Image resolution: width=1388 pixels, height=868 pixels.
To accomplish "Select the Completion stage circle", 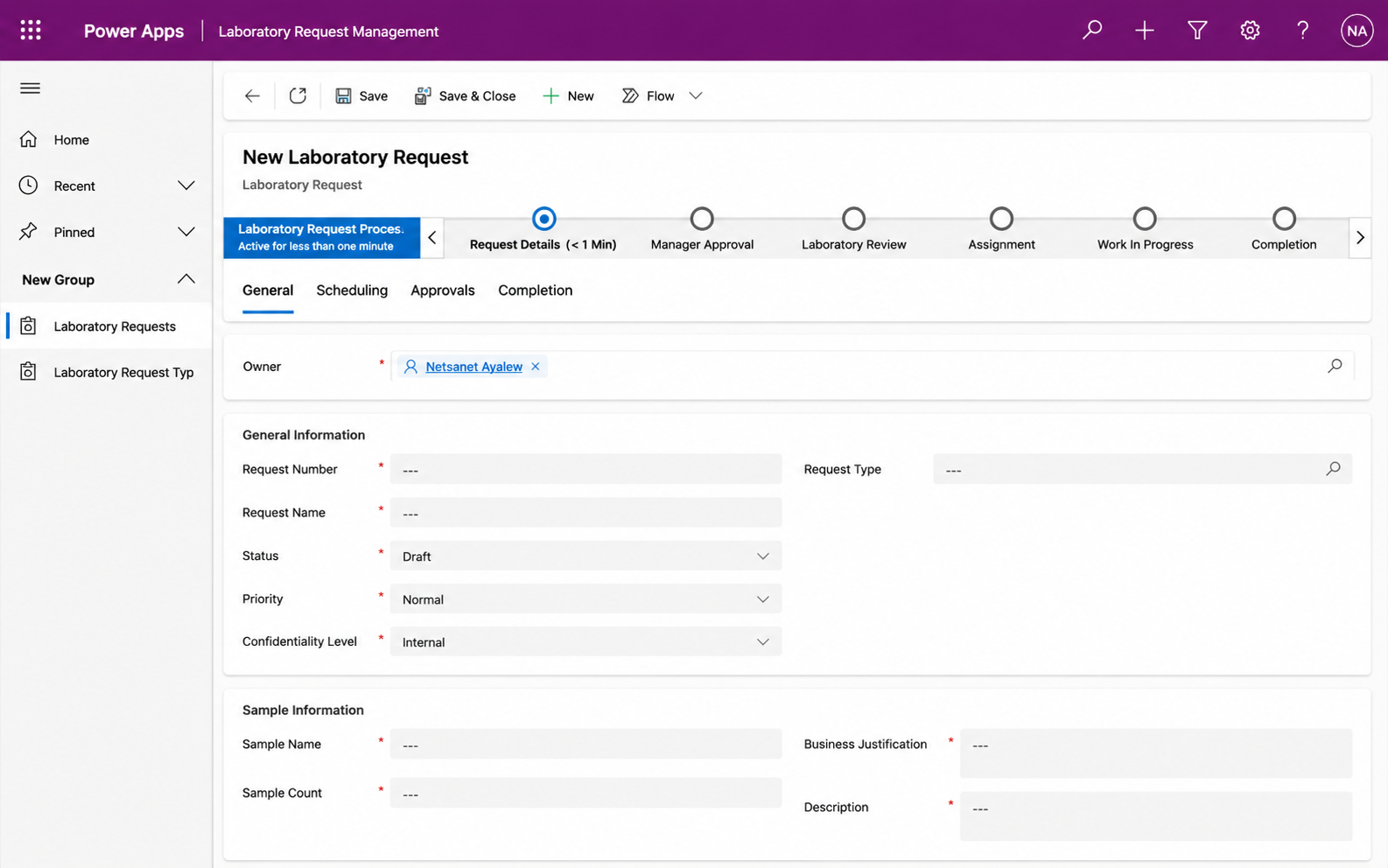I will tap(1284, 219).
